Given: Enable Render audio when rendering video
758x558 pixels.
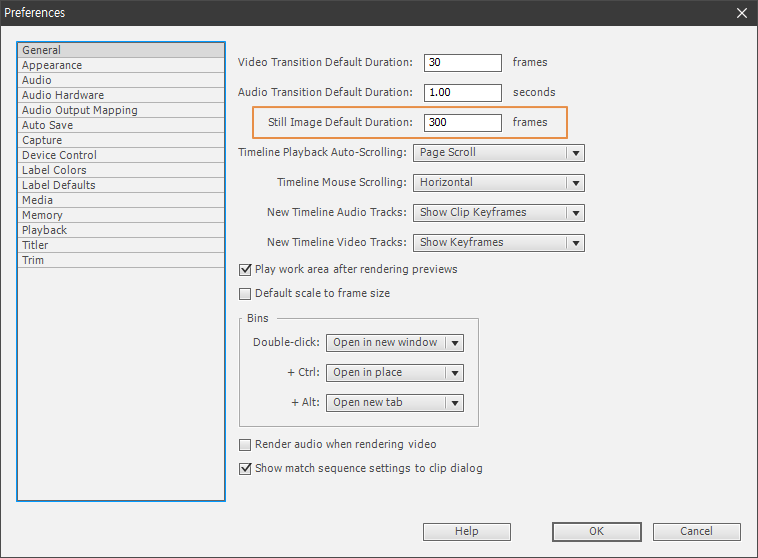Looking at the screenshot, I should coord(246,445).
